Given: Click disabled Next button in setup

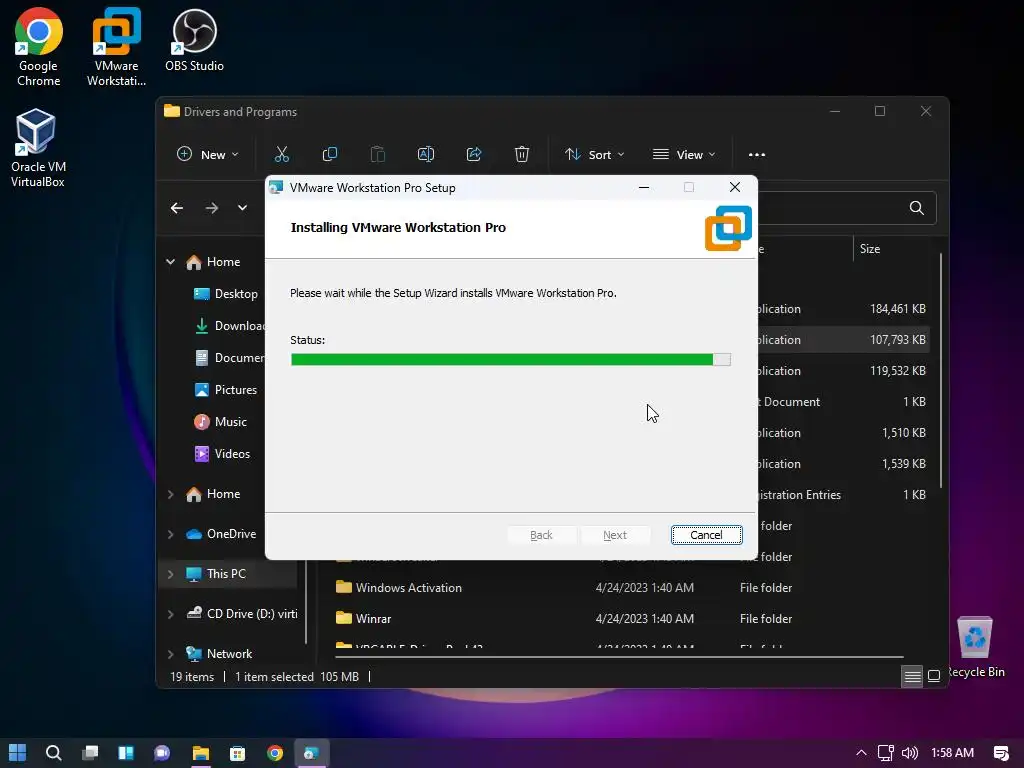Looking at the screenshot, I should coord(615,535).
